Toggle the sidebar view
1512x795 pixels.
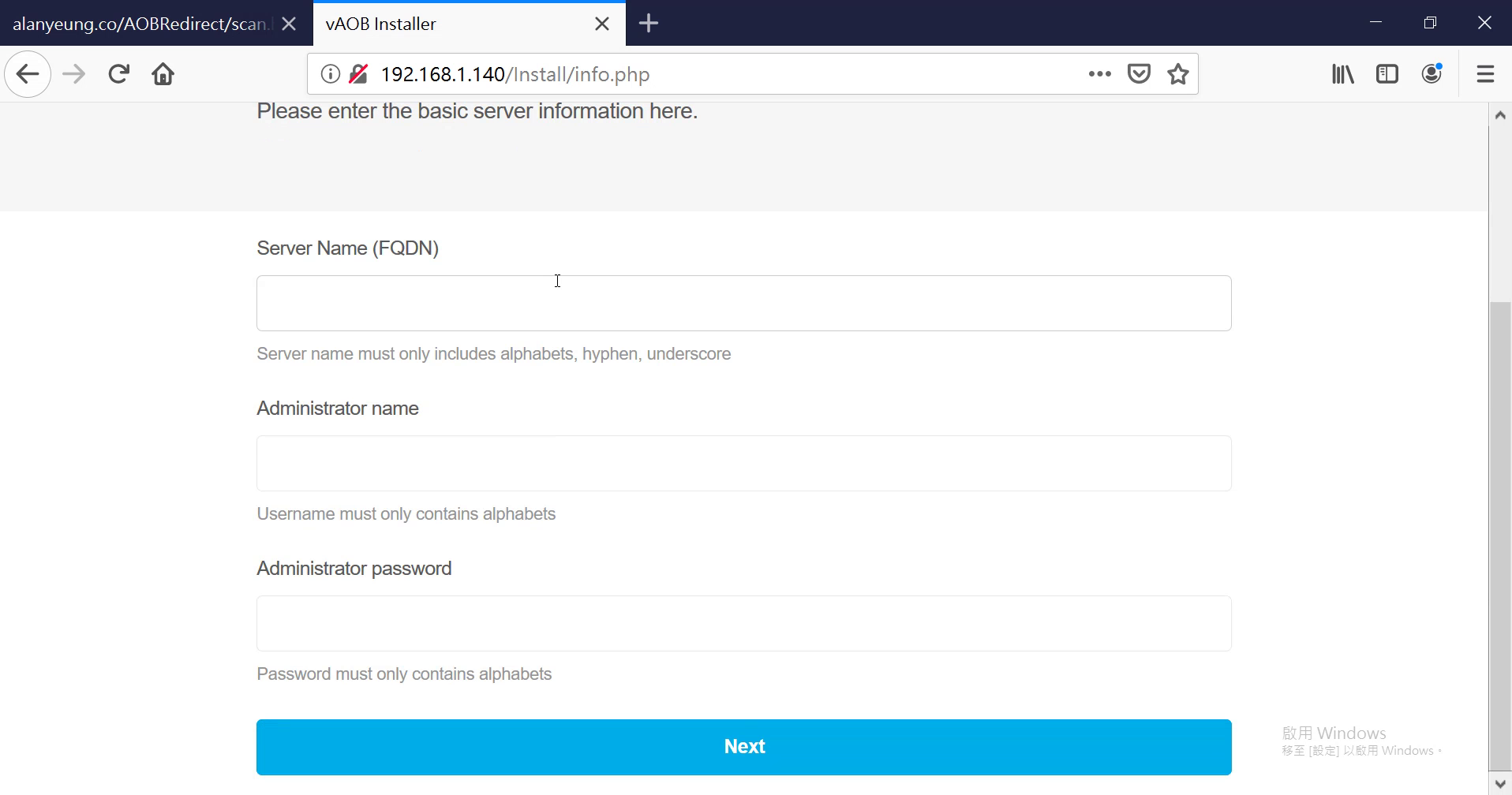point(1387,74)
